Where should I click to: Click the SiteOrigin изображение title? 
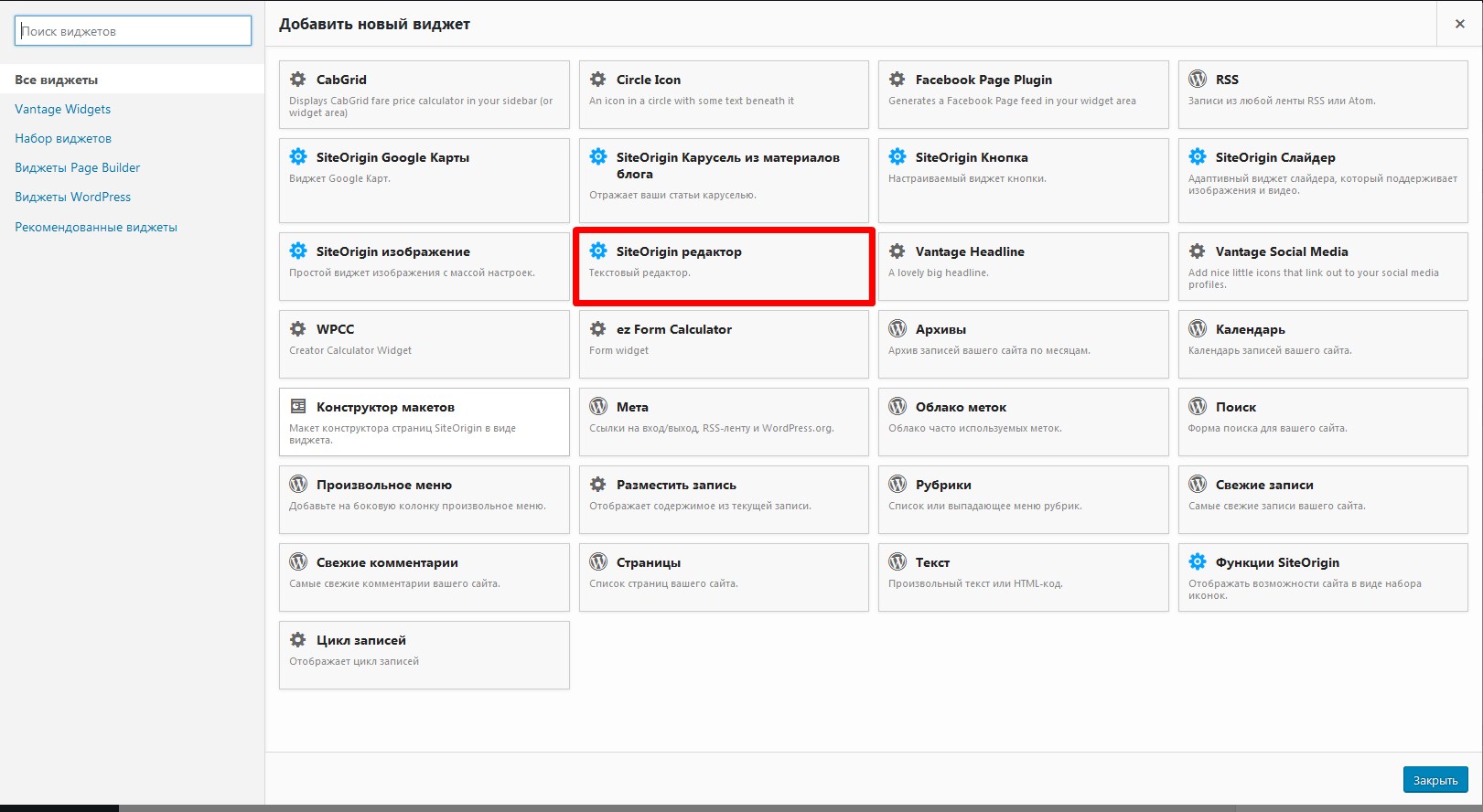[393, 251]
